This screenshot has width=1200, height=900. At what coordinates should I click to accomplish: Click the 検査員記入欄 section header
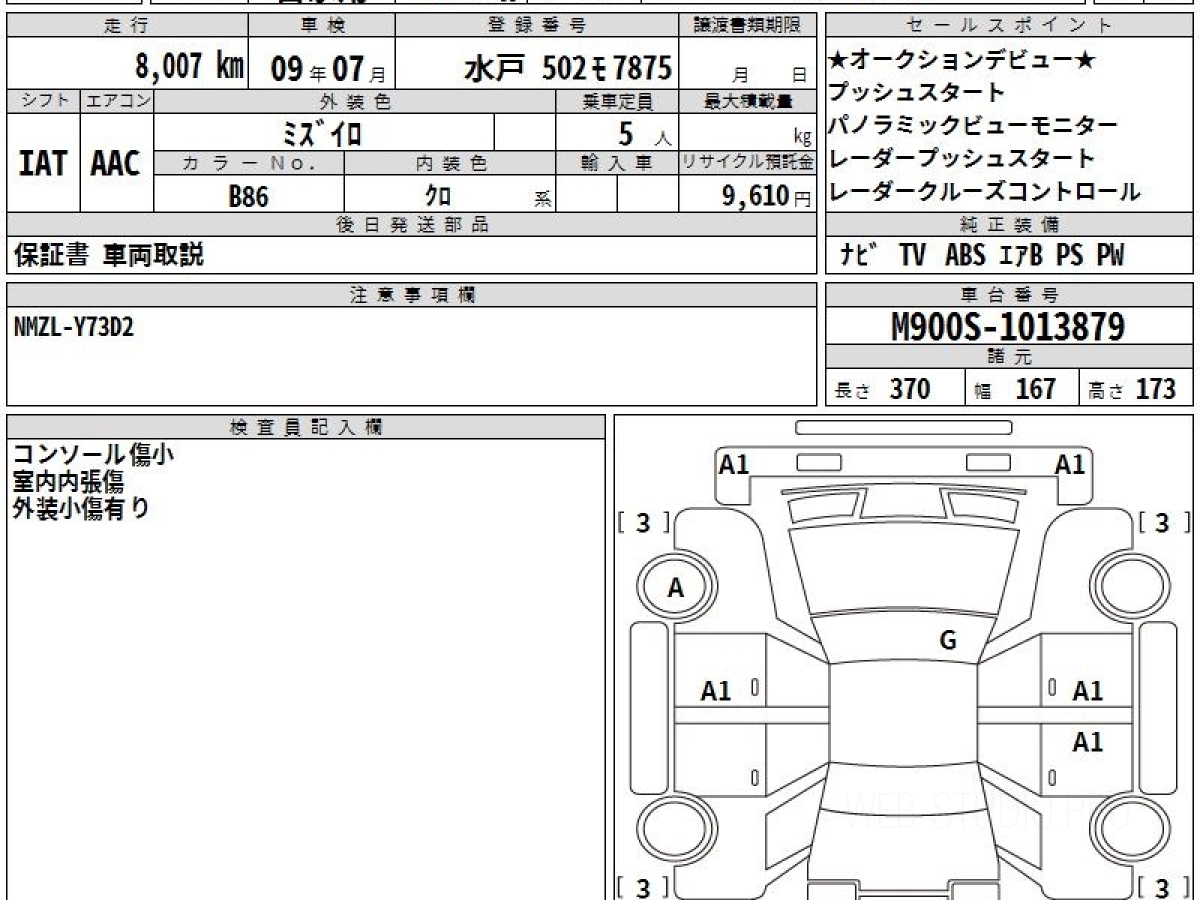point(305,427)
